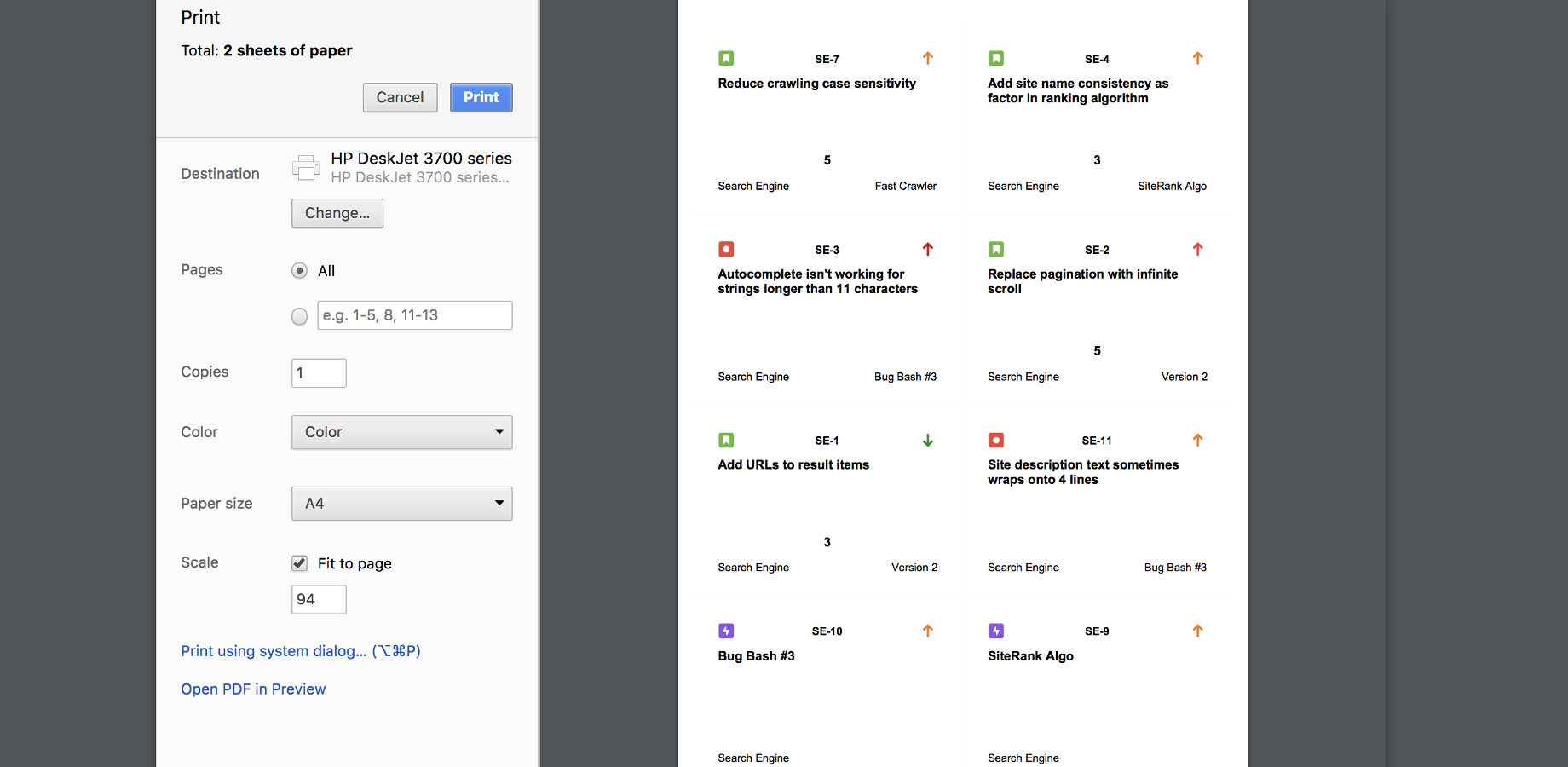Screen dimensions: 1568x767
Task: Toggle the Fit to page checkbox
Action: pyautogui.click(x=299, y=563)
